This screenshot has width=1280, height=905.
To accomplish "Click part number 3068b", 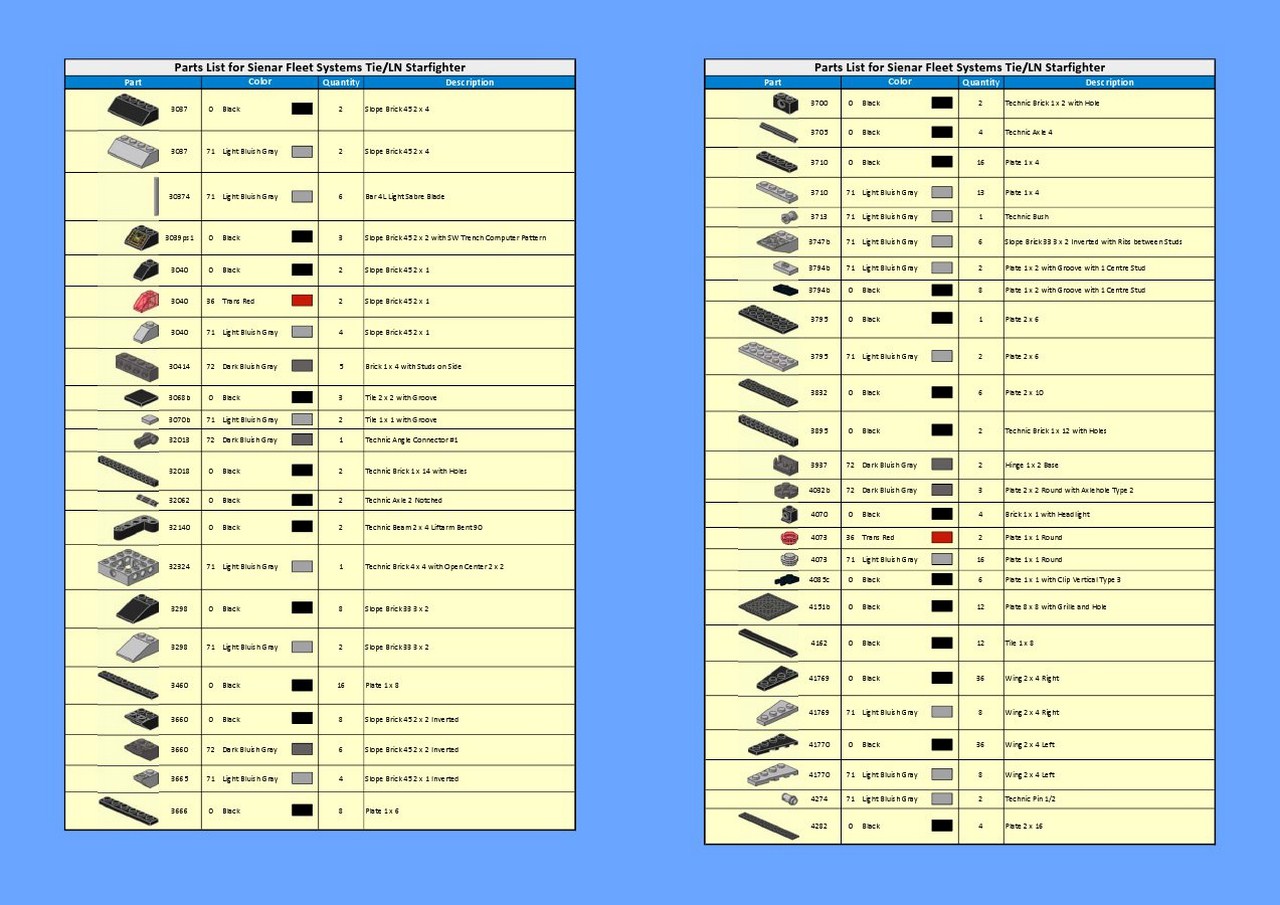I will [x=180, y=398].
